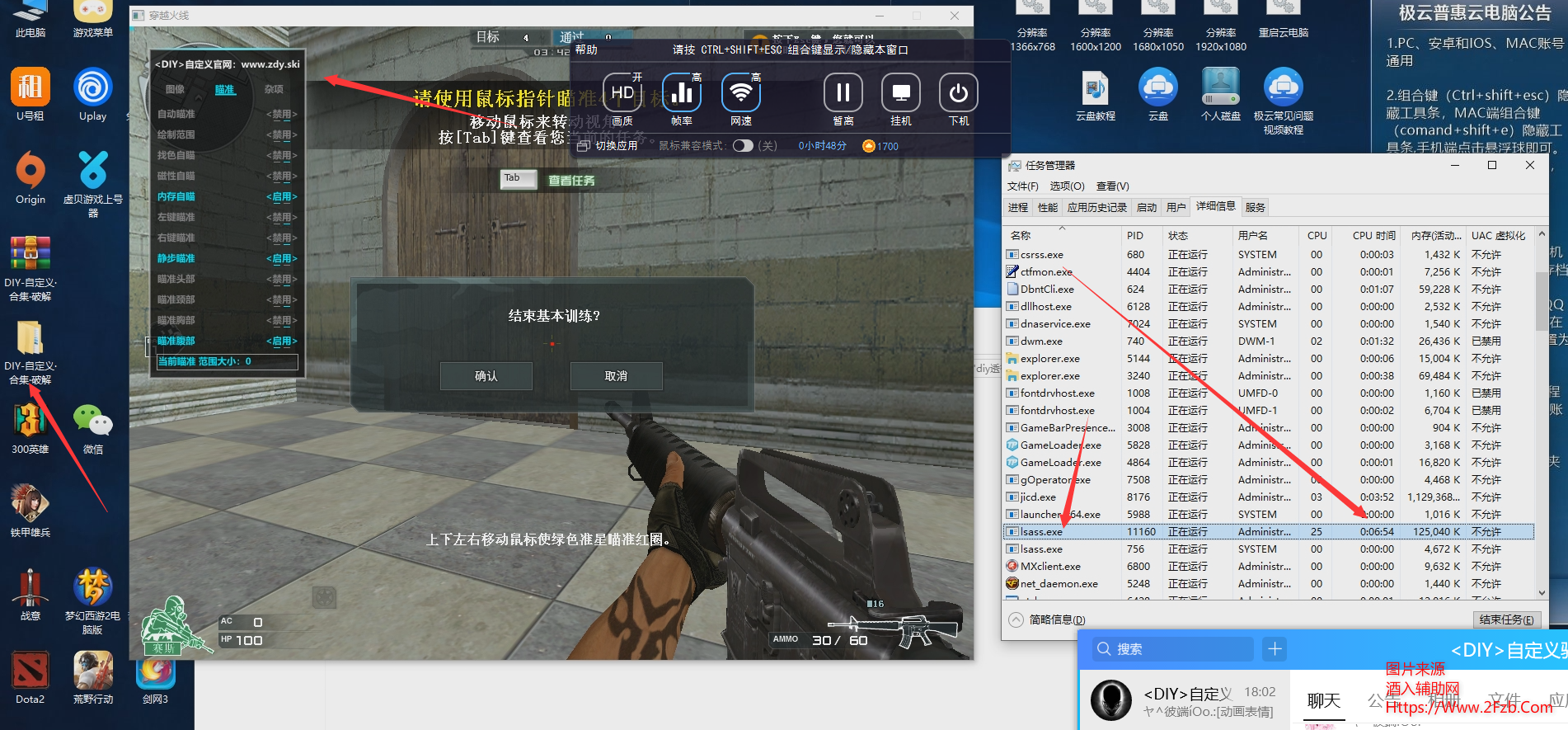The width and height of the screenshot is (1568, 730).
Task: Switch to 图像 tab in cheat menu
Action: pos(175,89)
